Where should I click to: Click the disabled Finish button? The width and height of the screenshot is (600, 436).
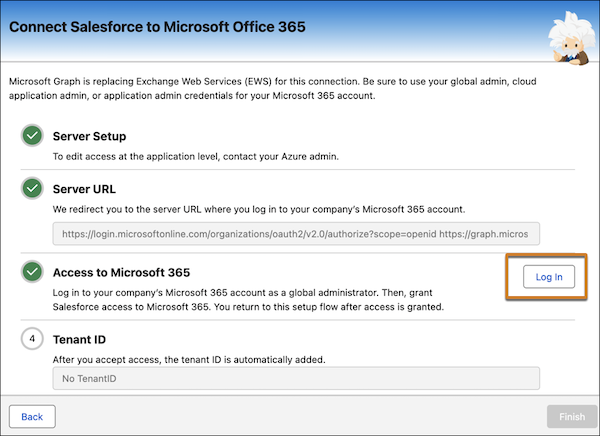pos(572,416)
